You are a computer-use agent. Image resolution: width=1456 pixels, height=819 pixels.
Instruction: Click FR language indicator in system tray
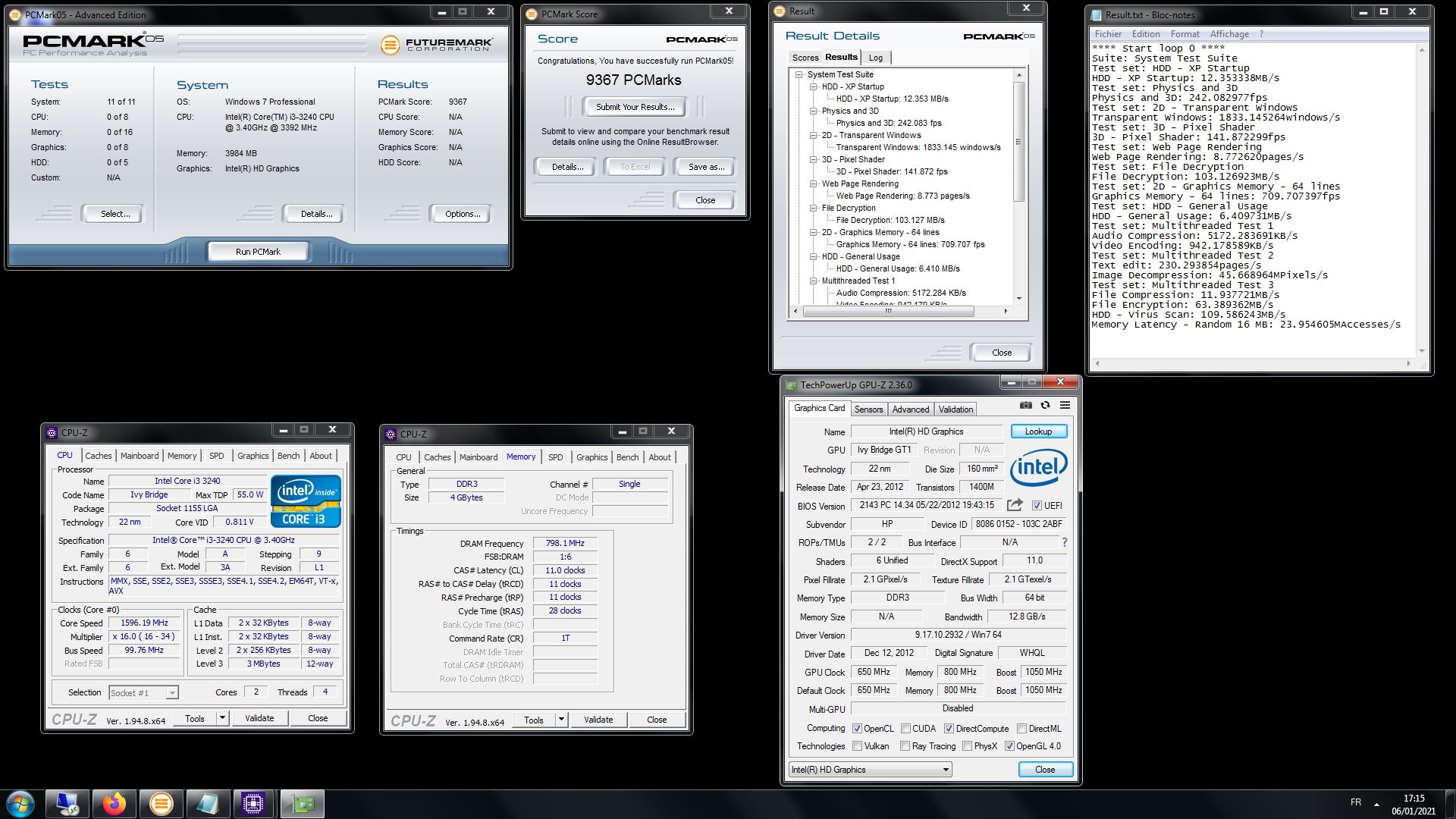coord(1355,802)
